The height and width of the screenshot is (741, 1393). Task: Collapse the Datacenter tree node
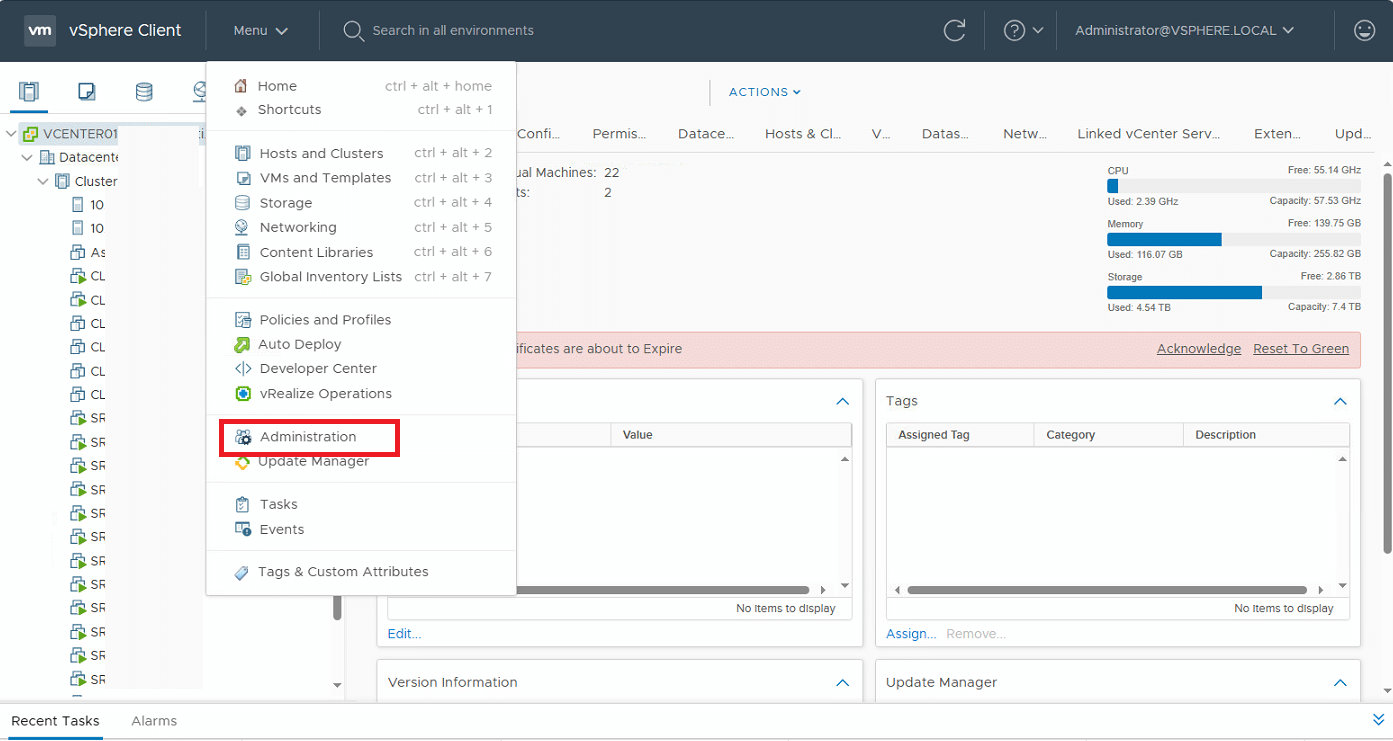(27, 158)
